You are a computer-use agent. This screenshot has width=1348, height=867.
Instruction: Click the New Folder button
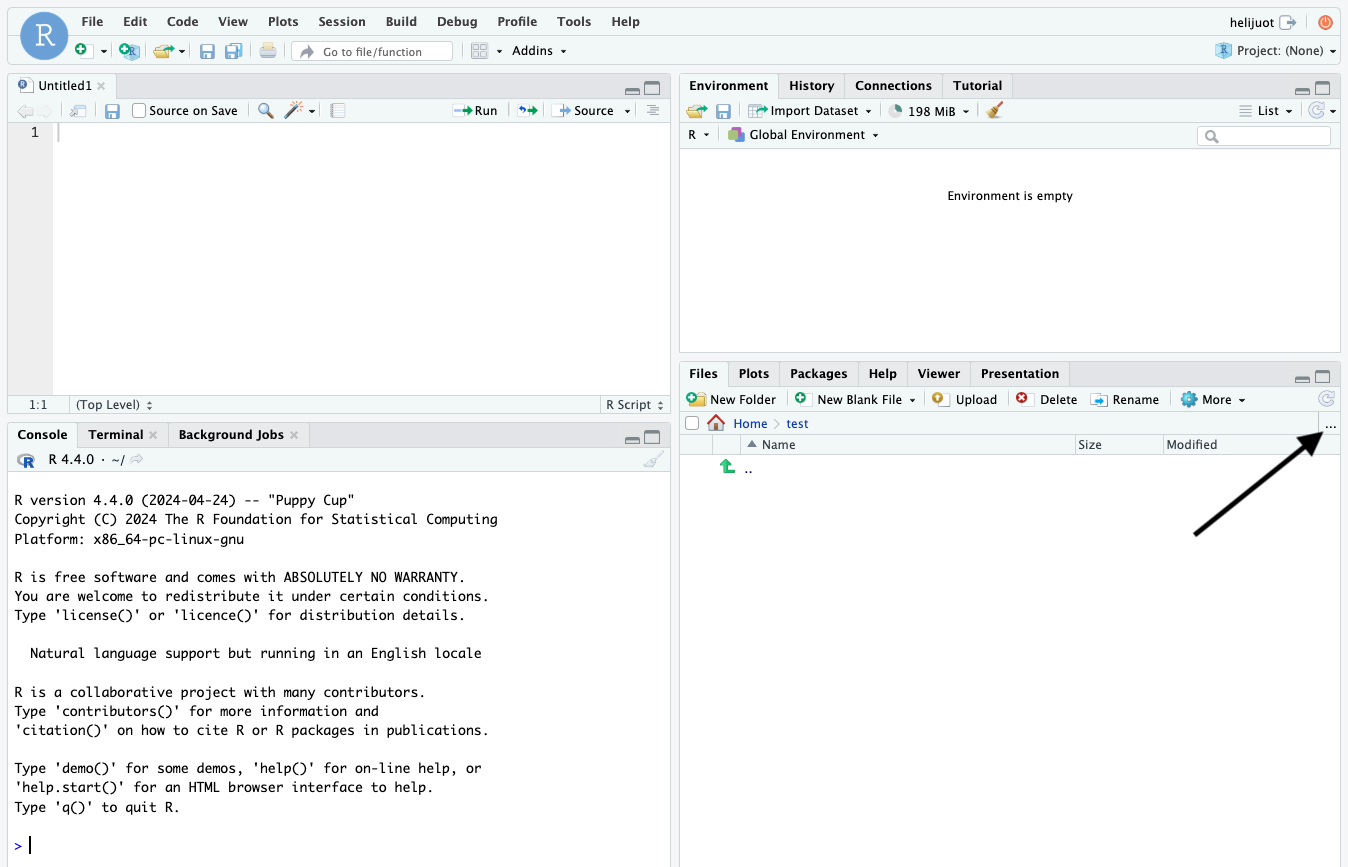732,400
